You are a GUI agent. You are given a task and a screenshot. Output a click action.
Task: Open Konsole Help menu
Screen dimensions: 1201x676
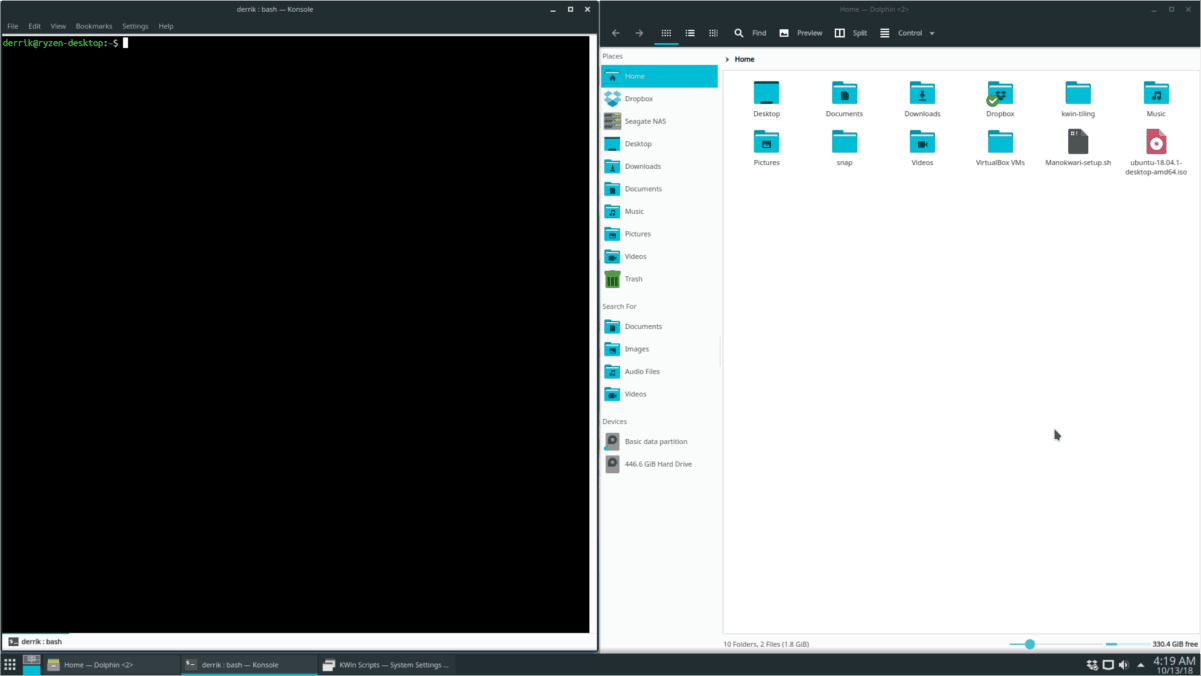tap(166, 26)
